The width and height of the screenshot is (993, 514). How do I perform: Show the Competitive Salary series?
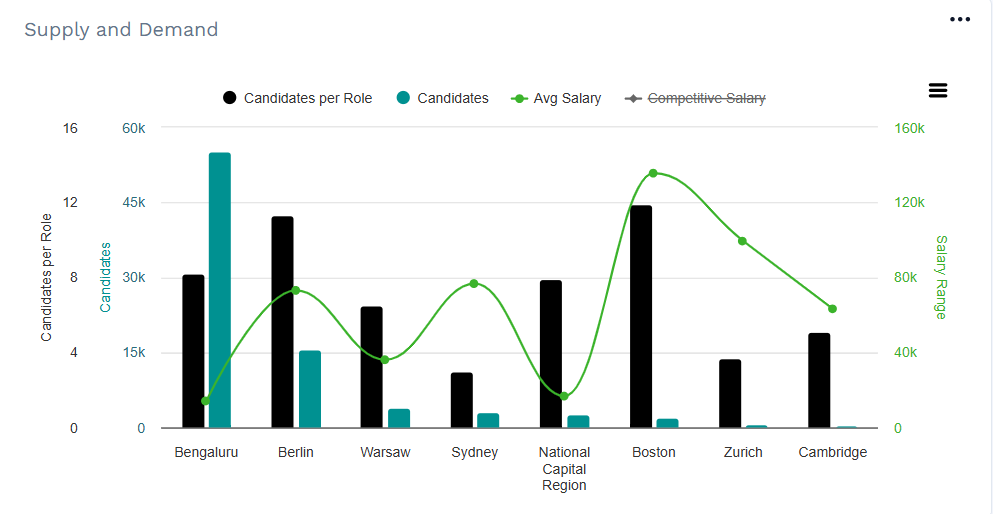706,98
